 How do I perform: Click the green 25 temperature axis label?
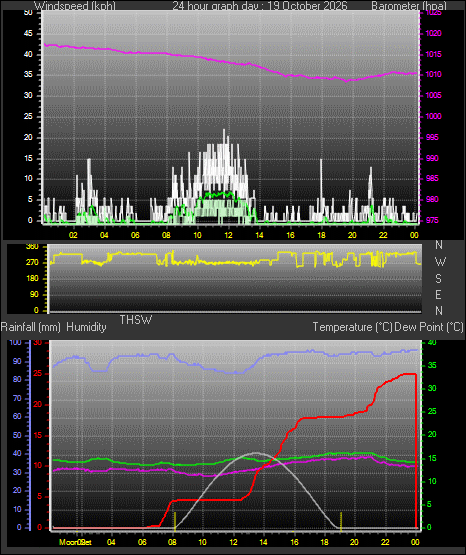(x=432, y=412)
